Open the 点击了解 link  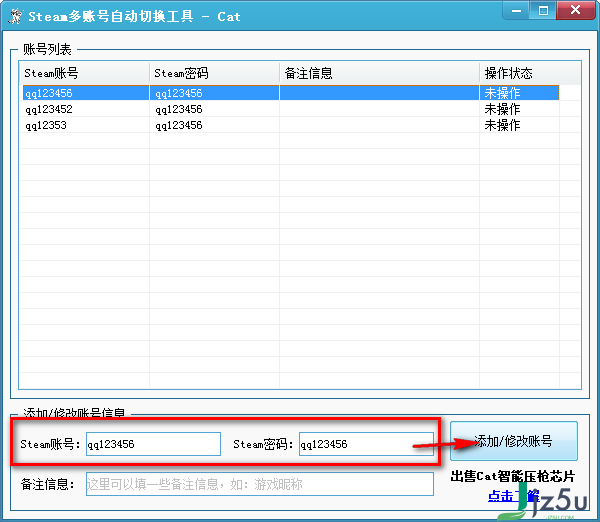coord(514,496)
